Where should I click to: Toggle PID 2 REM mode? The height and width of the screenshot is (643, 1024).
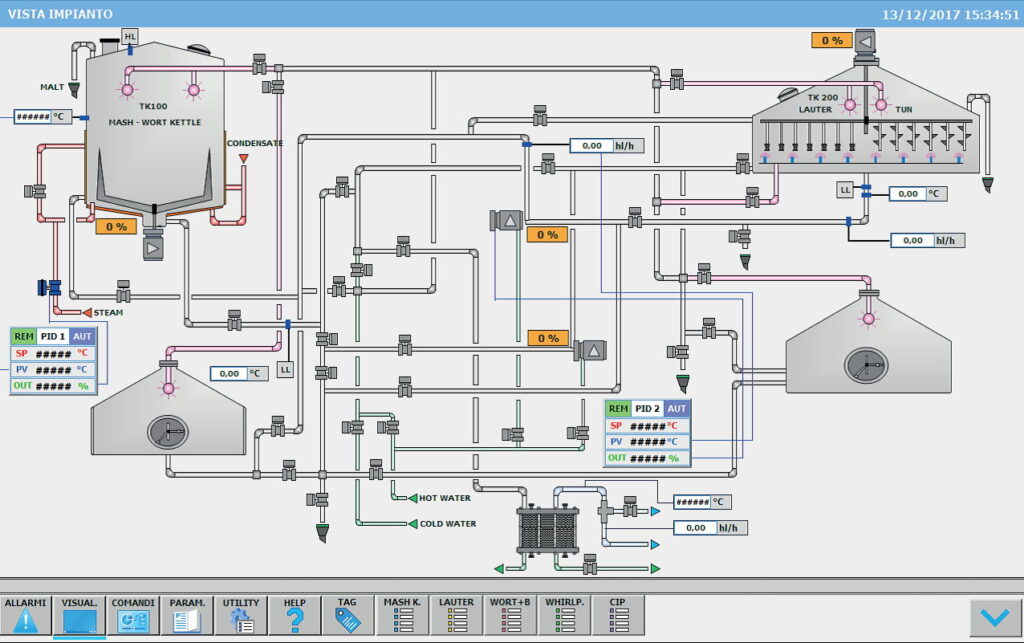[618, 409]
